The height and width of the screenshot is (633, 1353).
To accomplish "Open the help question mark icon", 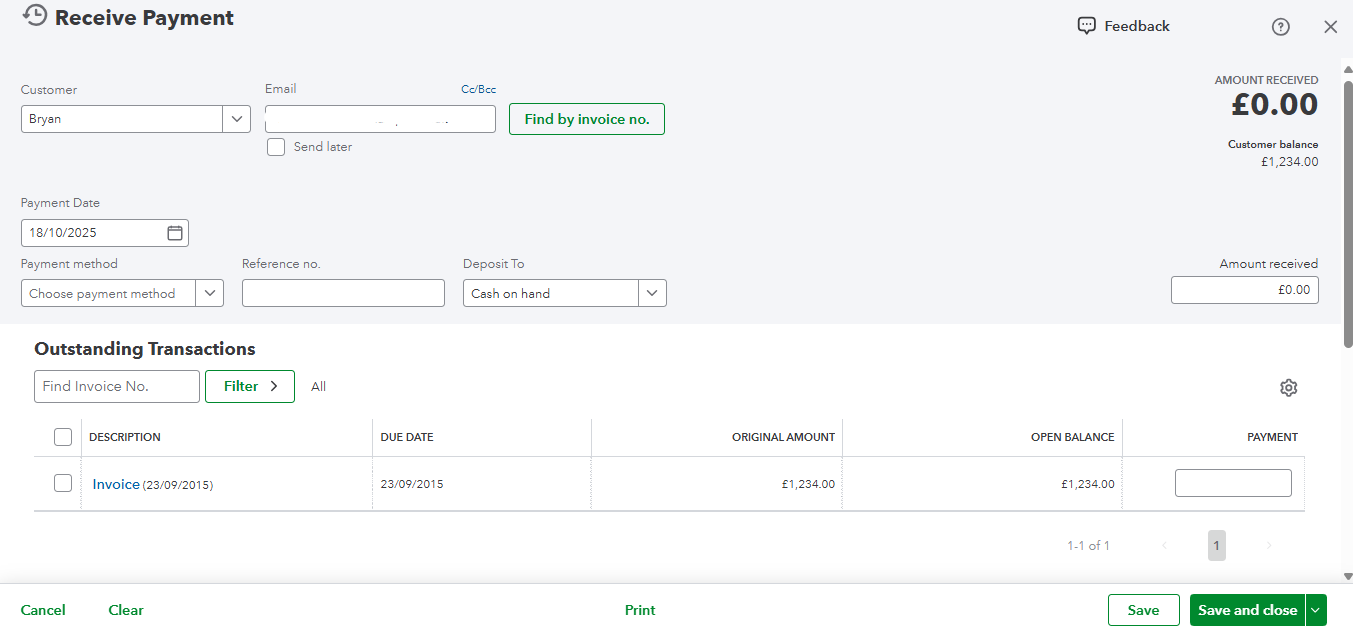I will [1280, 27].
